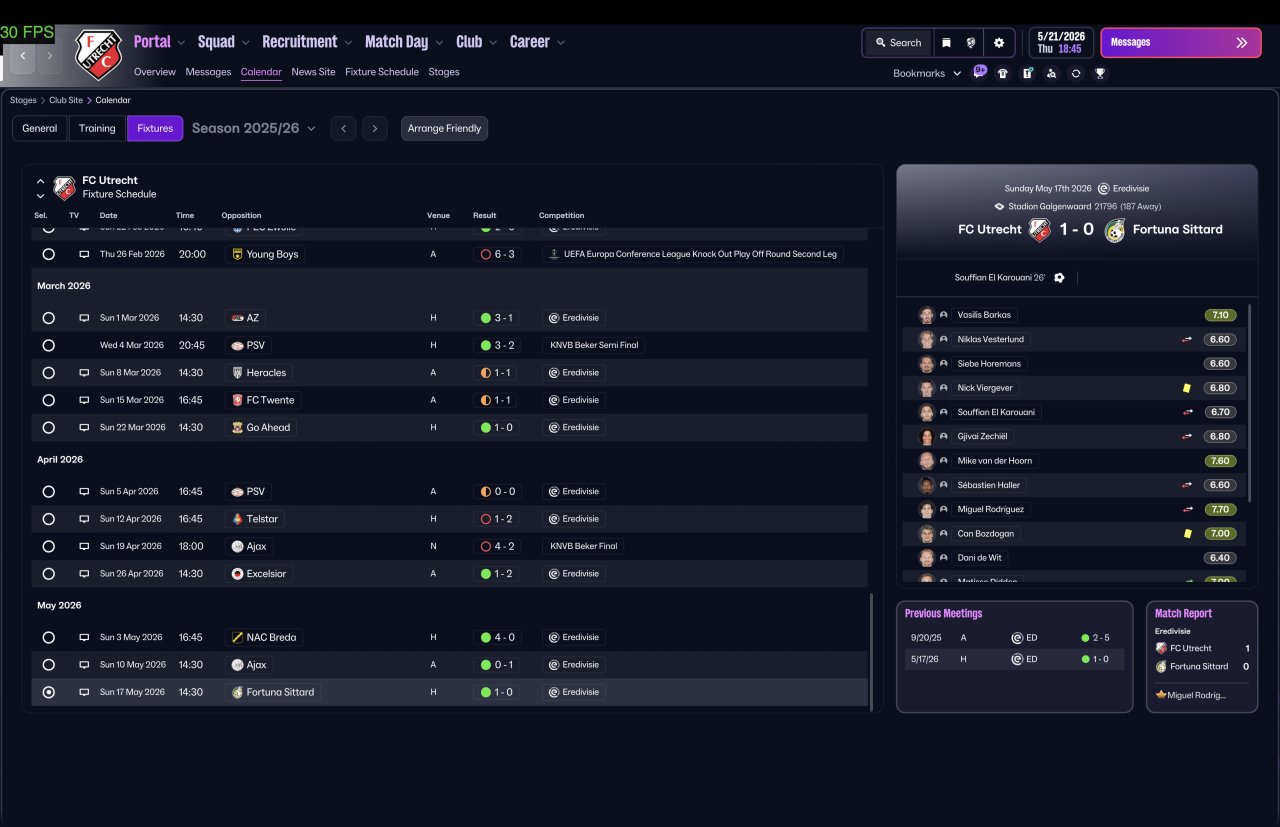Click up chevron beside FC Utrecht schedule

coord(40,181)
